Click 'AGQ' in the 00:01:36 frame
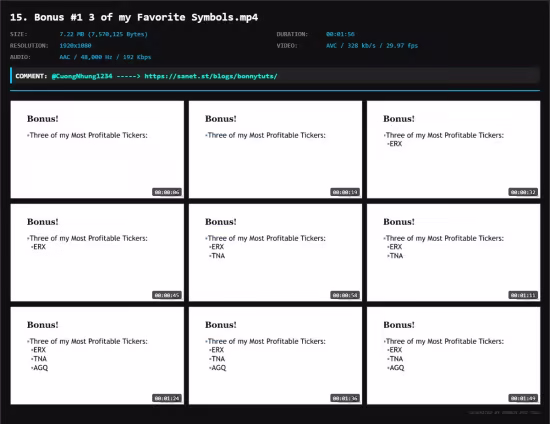This screenshot has width=550, height=424. [x=219, y=368]
